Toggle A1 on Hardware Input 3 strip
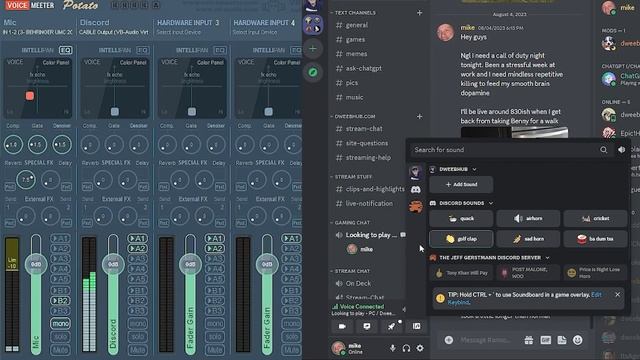Viewport: 640px width, 360px height. [214, 238]
